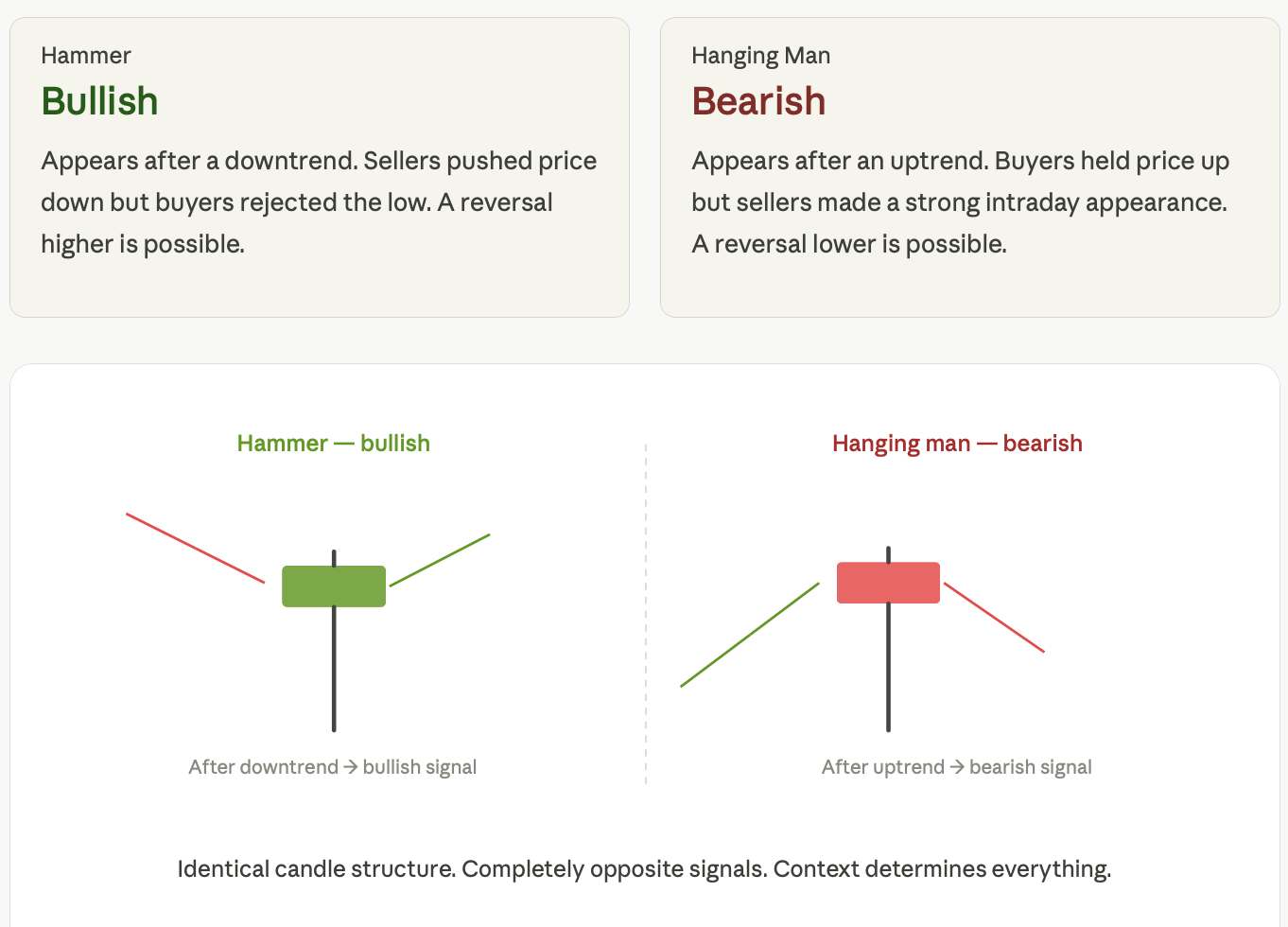Click the 'Hanging man — bearish' chart label

pyautogui.click(x=957, y=444)
